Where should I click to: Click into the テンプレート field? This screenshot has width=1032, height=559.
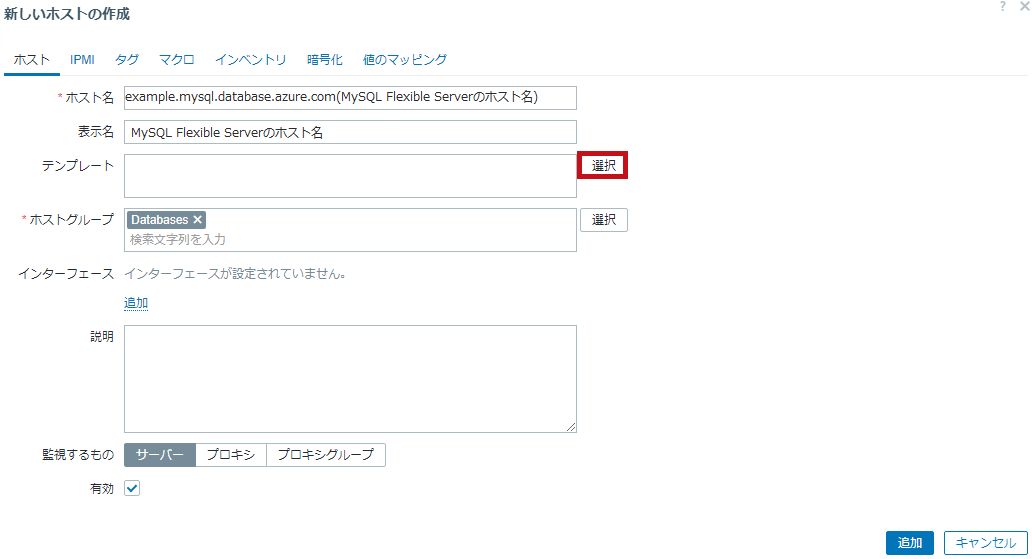pos(350,176)
